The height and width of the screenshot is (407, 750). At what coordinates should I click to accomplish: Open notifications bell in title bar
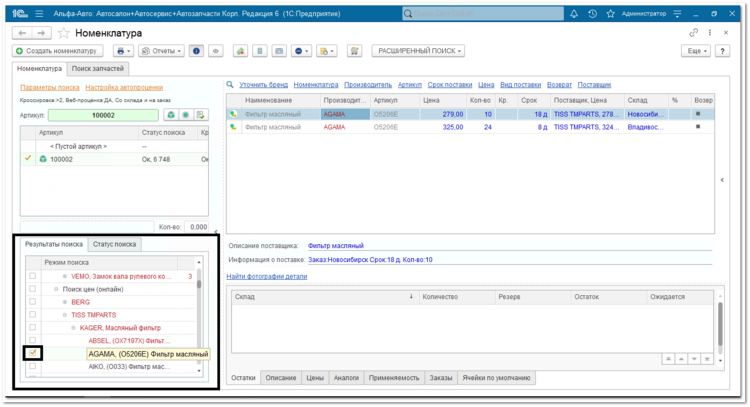point(574,14)
